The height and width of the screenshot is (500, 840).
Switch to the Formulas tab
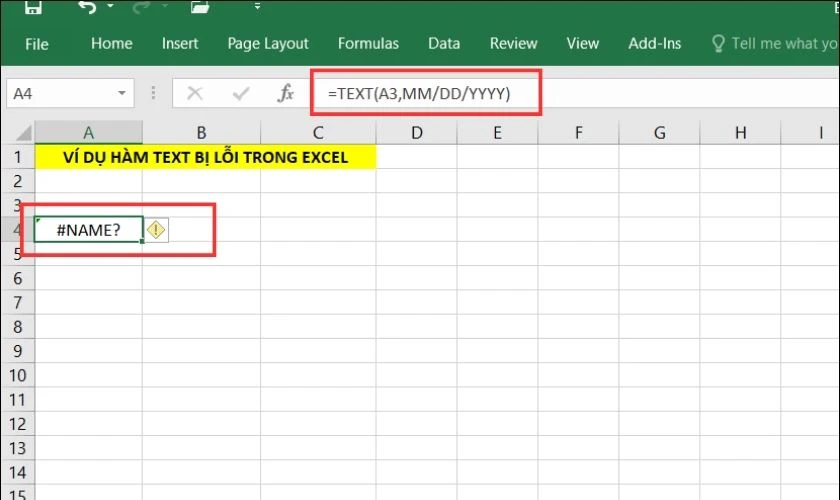(368, 43)
